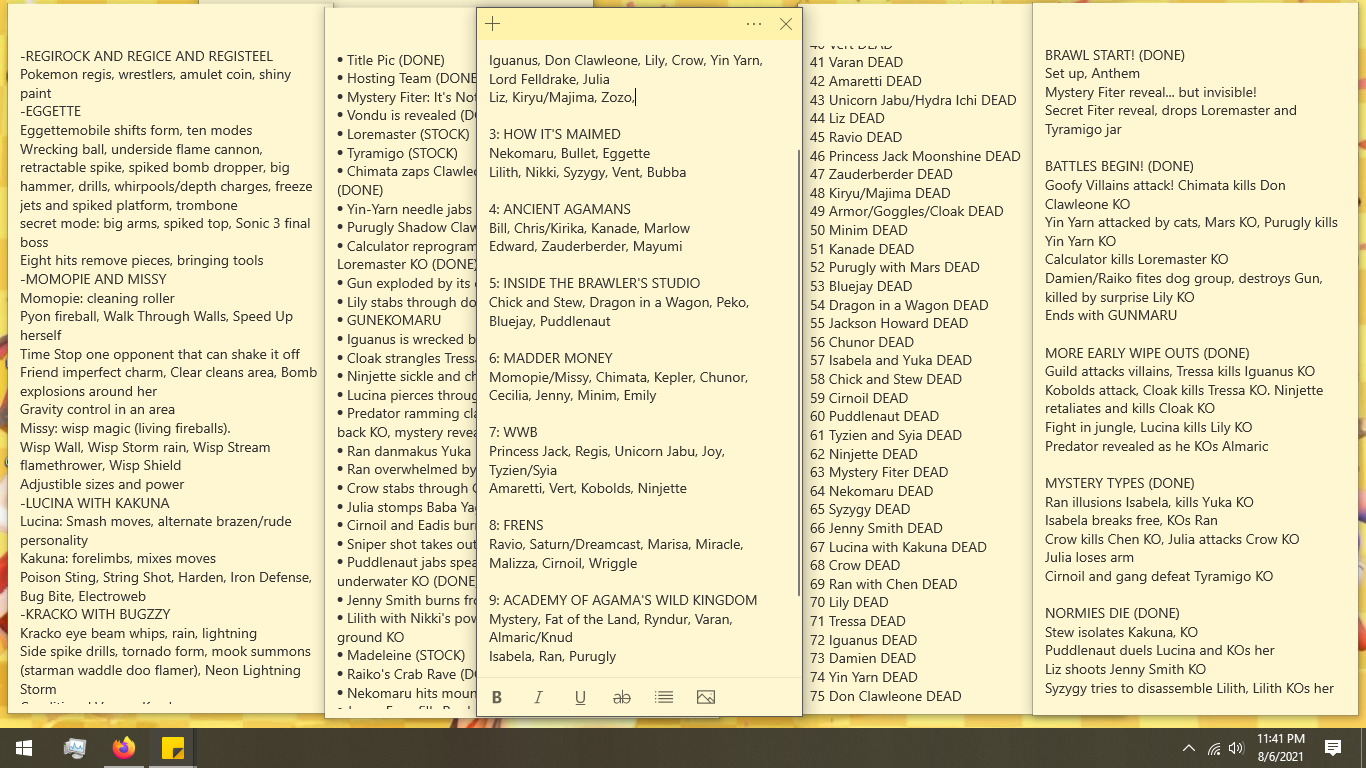The image size is (1366, 768).
Task: Click the line 'Isabela, Ran, Purugly'
Action: (552, 656)
